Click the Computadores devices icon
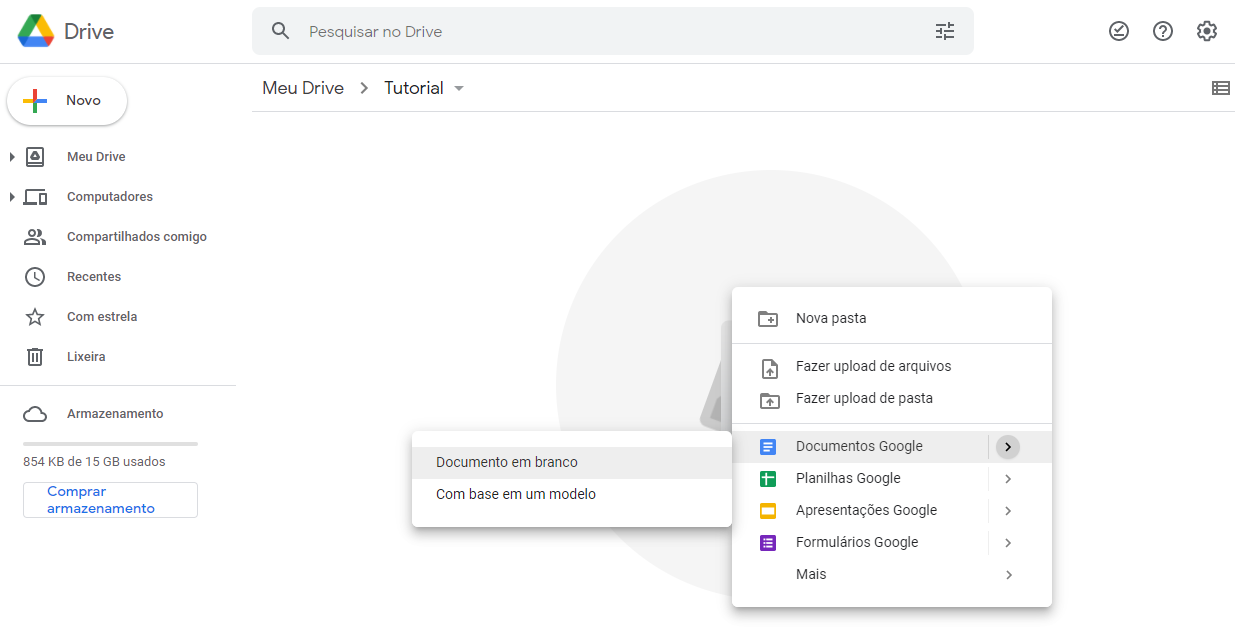1235x643 pixels. (35, 197)
